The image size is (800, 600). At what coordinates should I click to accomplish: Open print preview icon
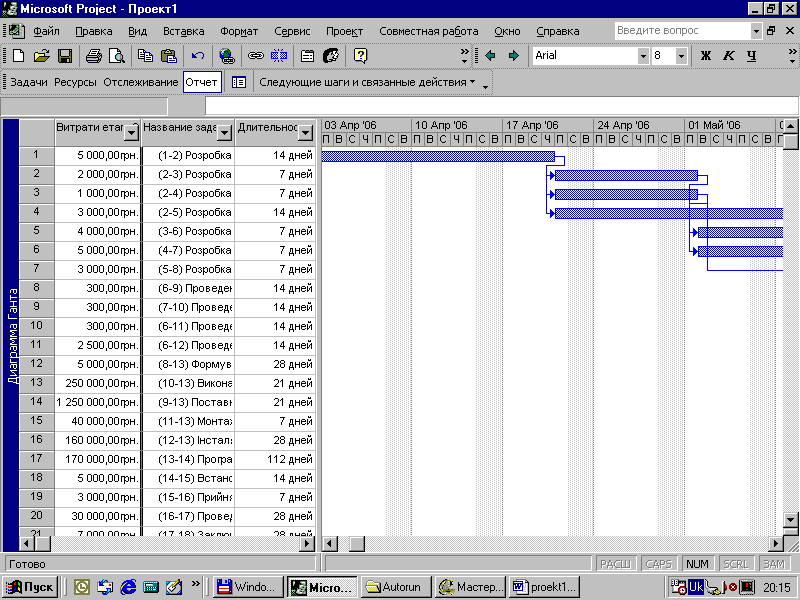tap(117, 56)
